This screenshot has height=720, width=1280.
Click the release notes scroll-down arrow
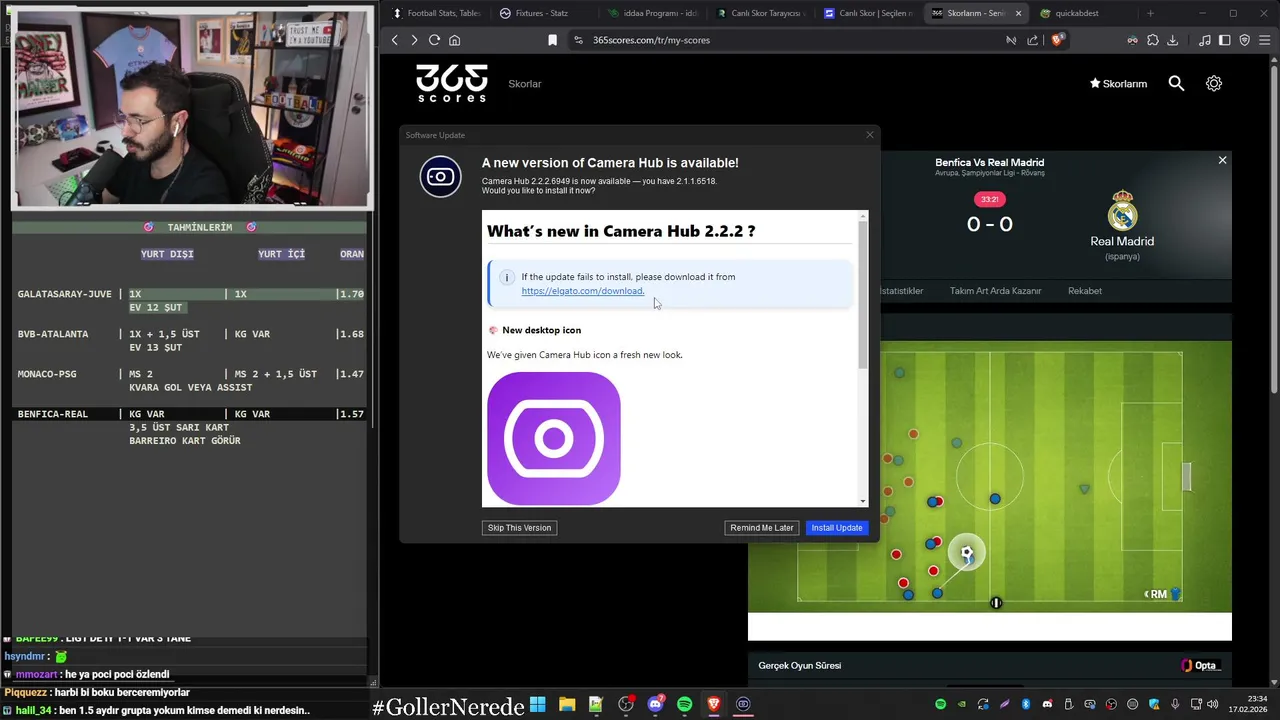tap(863, 501)
